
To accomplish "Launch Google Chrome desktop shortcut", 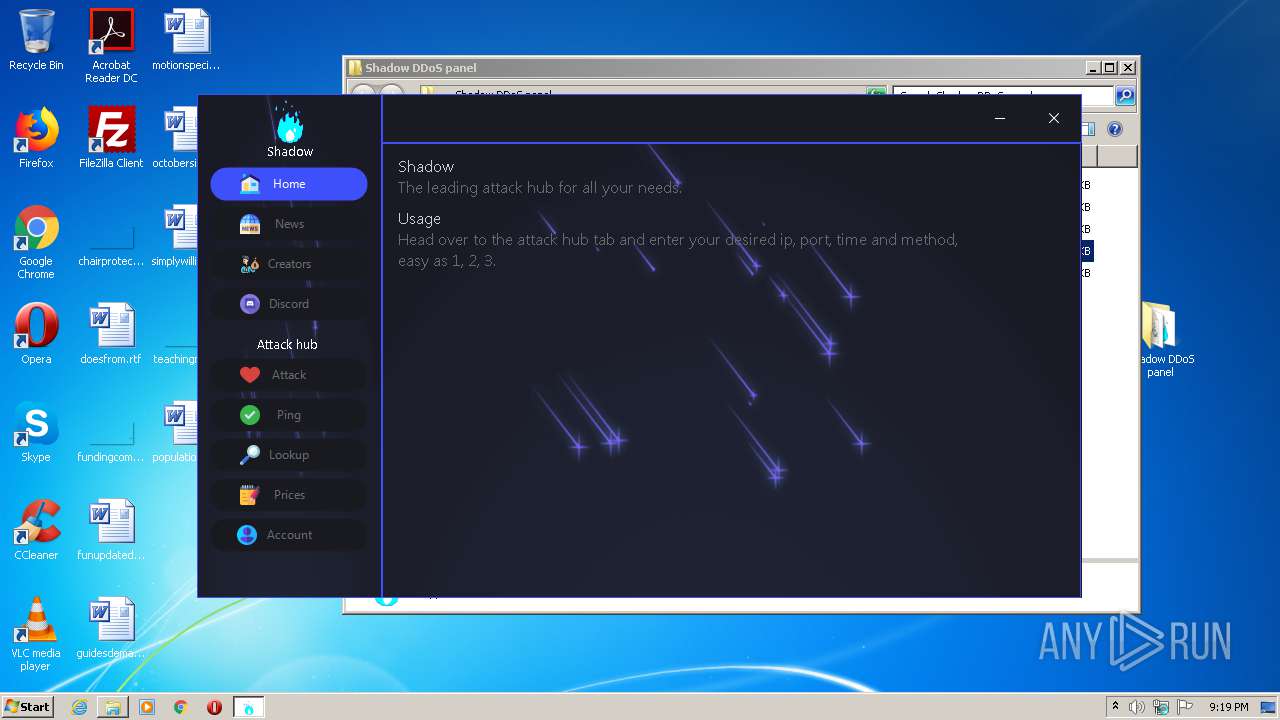I will (x=36, y=243).
